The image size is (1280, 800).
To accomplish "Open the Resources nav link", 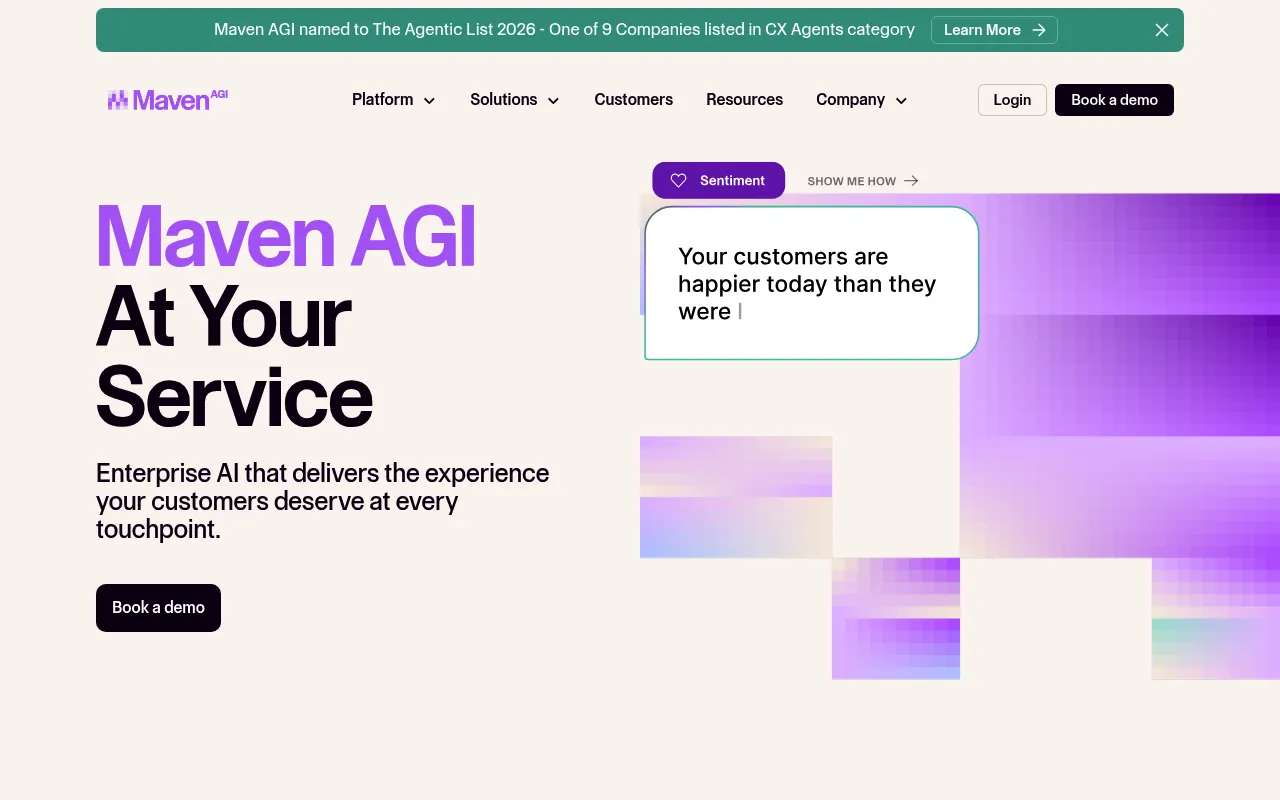I will pyautogui.click(x=744, y=100).
